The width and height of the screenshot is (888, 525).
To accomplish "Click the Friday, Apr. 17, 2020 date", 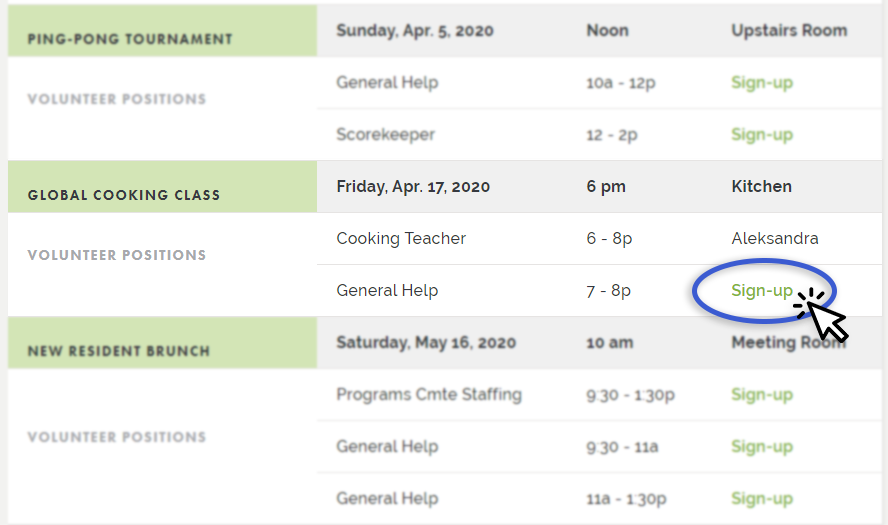I will coord(413,187).
